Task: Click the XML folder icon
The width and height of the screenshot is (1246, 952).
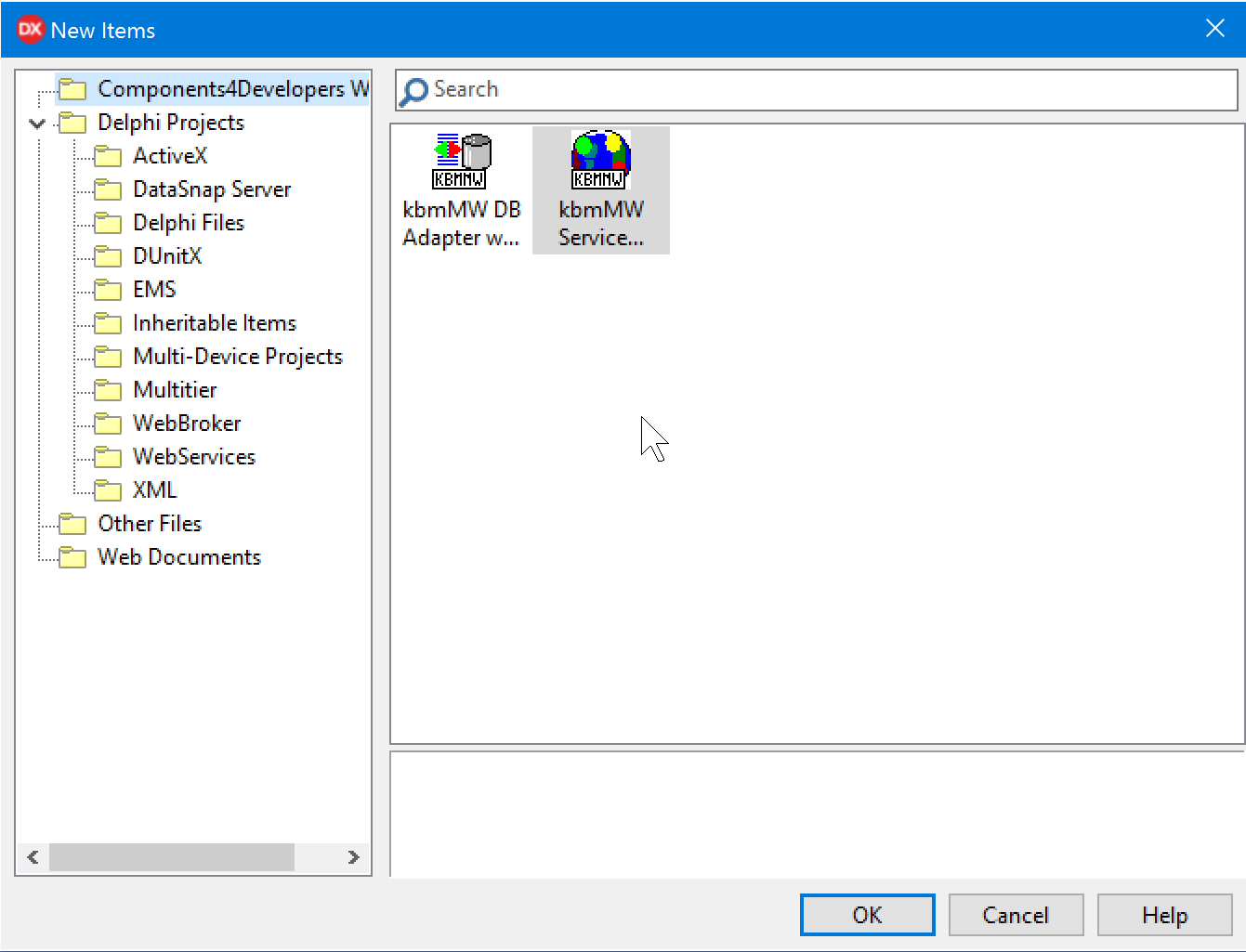Action: tap(108, 490)
